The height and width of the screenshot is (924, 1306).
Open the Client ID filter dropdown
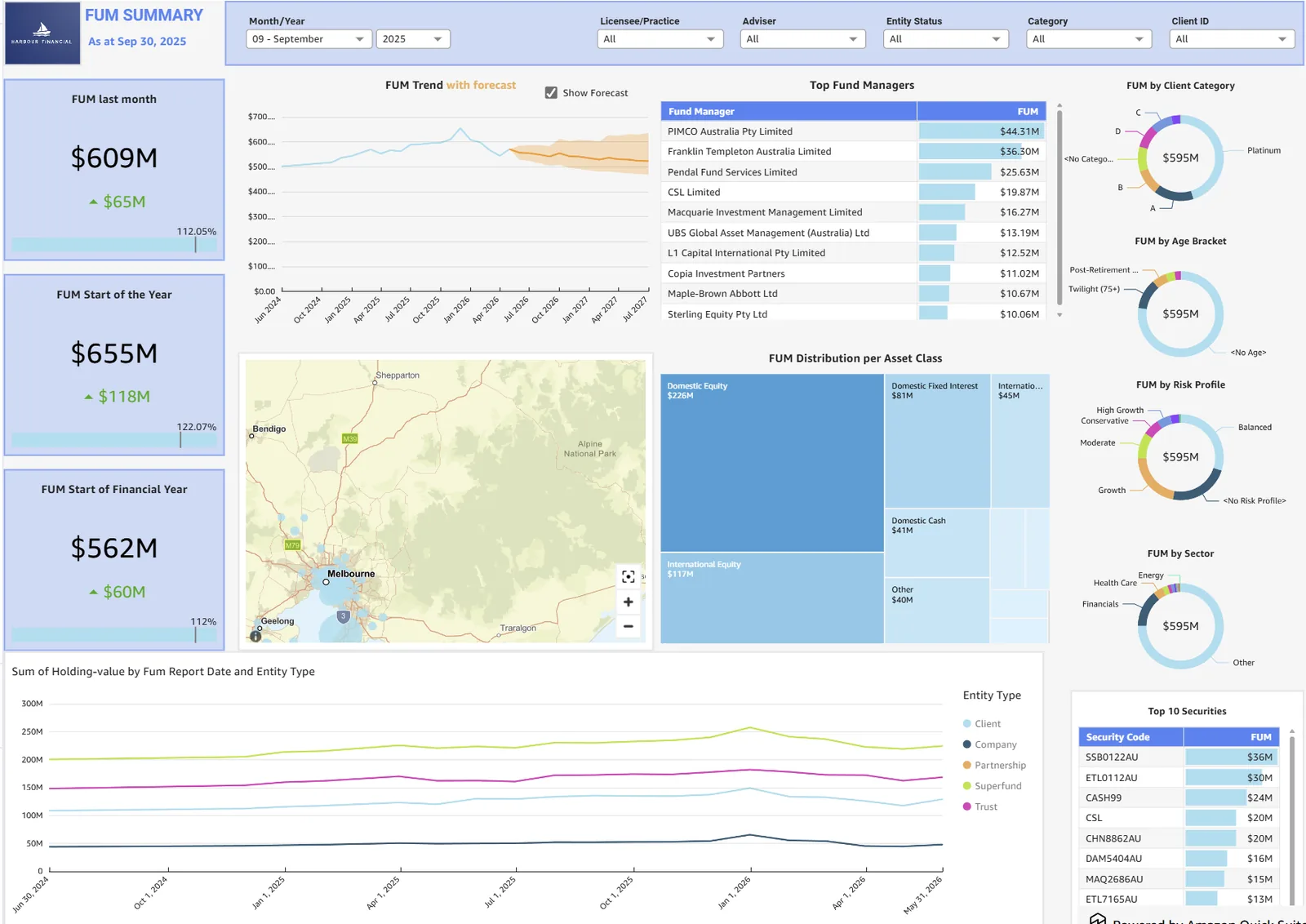[x=1233, y=39]
